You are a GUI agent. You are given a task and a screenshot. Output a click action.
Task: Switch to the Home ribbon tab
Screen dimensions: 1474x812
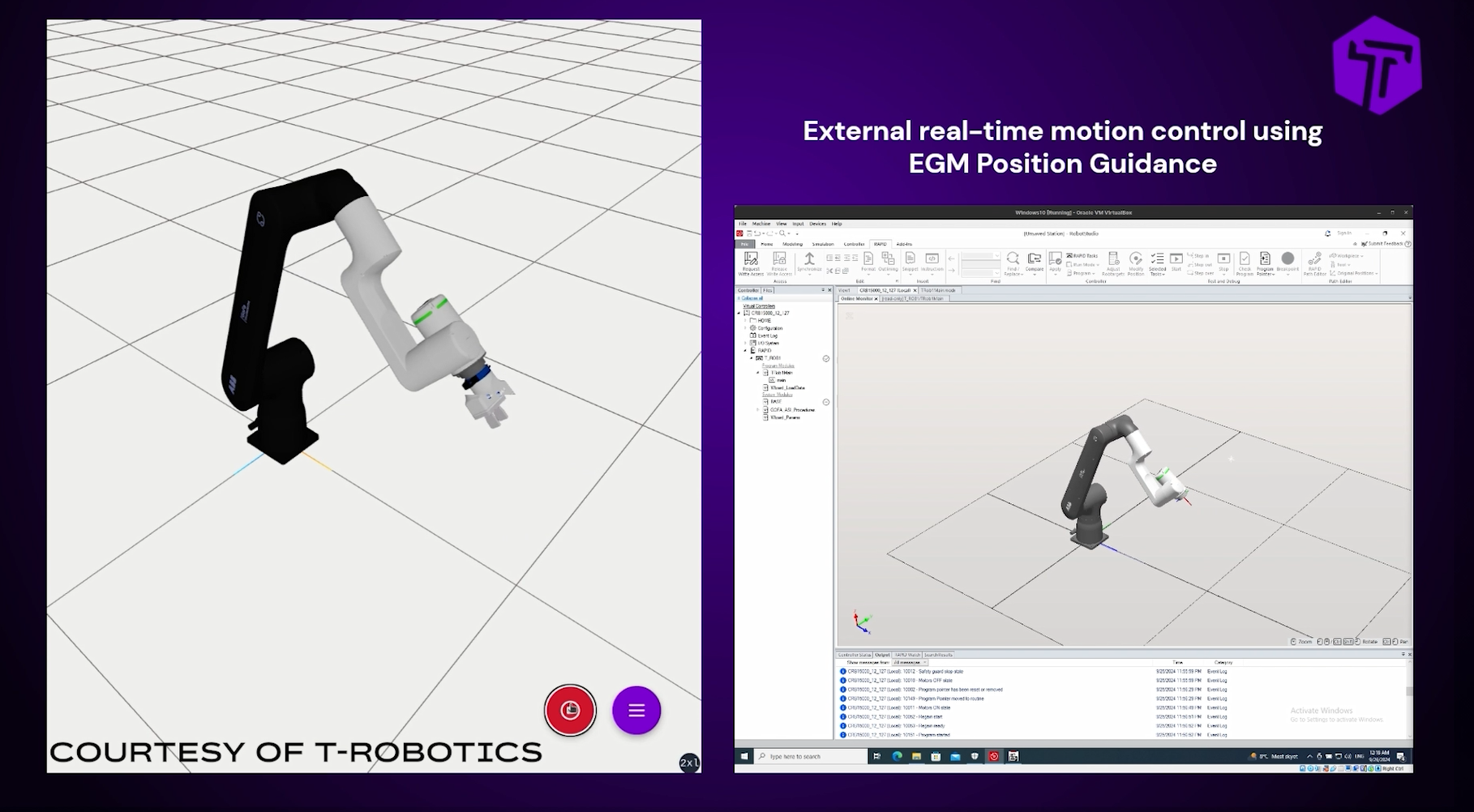click(x=767, y=244)
